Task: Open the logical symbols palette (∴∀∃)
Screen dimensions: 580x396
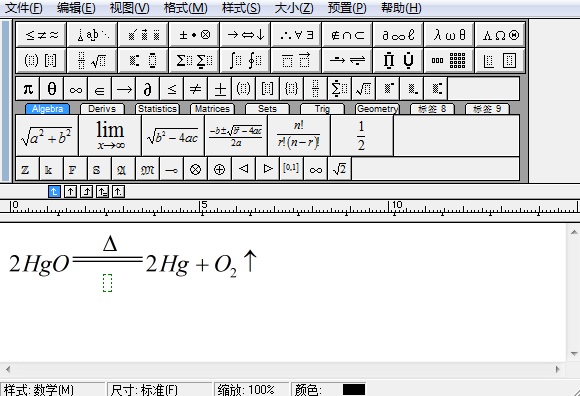Action: tap(297, 34)
